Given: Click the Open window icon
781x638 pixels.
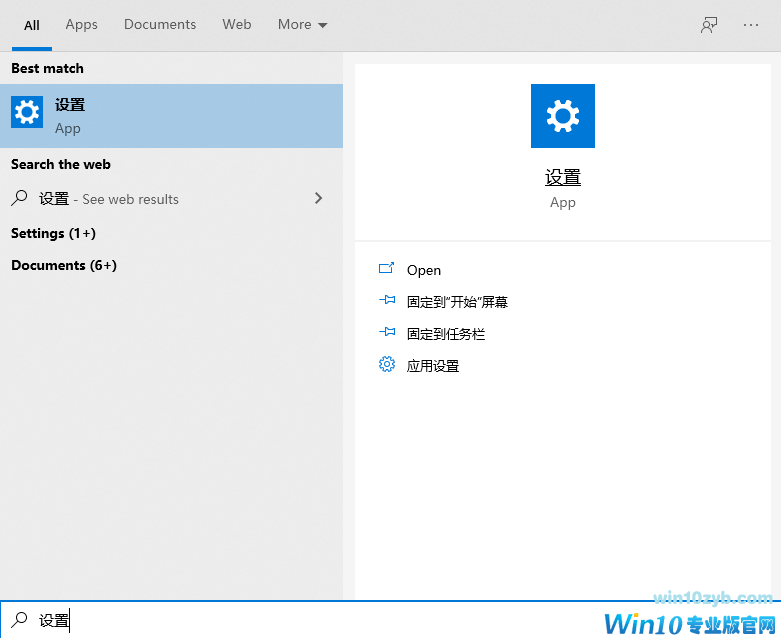Looking at the screenshot, I should pyautogui.click(x=387, y=268).
